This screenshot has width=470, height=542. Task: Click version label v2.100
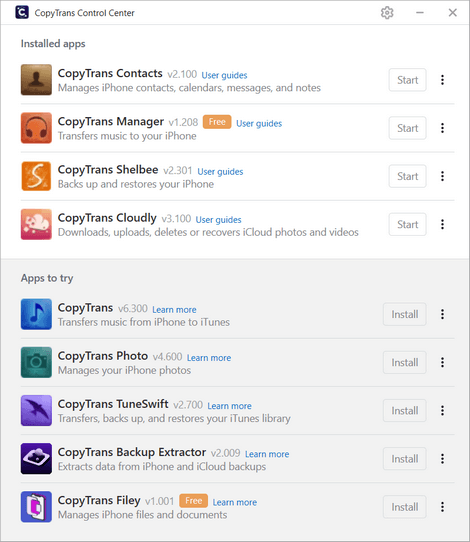pyautogui.click(x=182, y=74)
